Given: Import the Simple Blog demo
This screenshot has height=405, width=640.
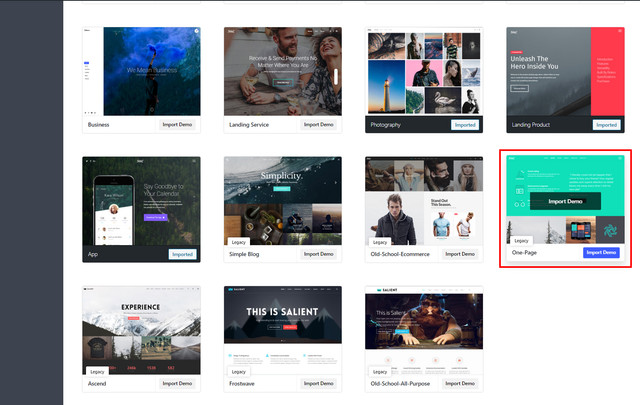Looking at the screenshot, I should coord(318,254).
